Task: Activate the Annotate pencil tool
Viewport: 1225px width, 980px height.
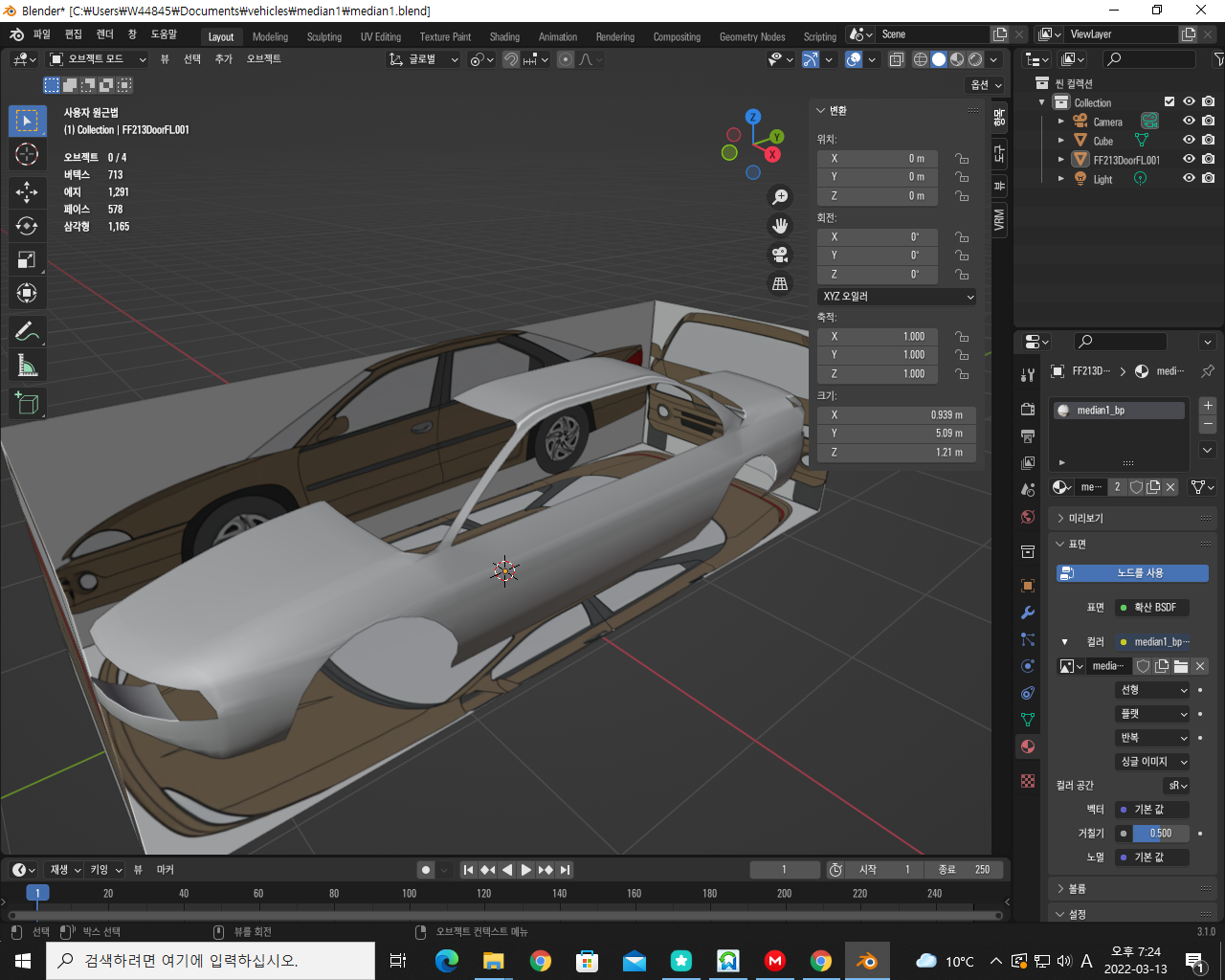Action: (x=27, y=332)
